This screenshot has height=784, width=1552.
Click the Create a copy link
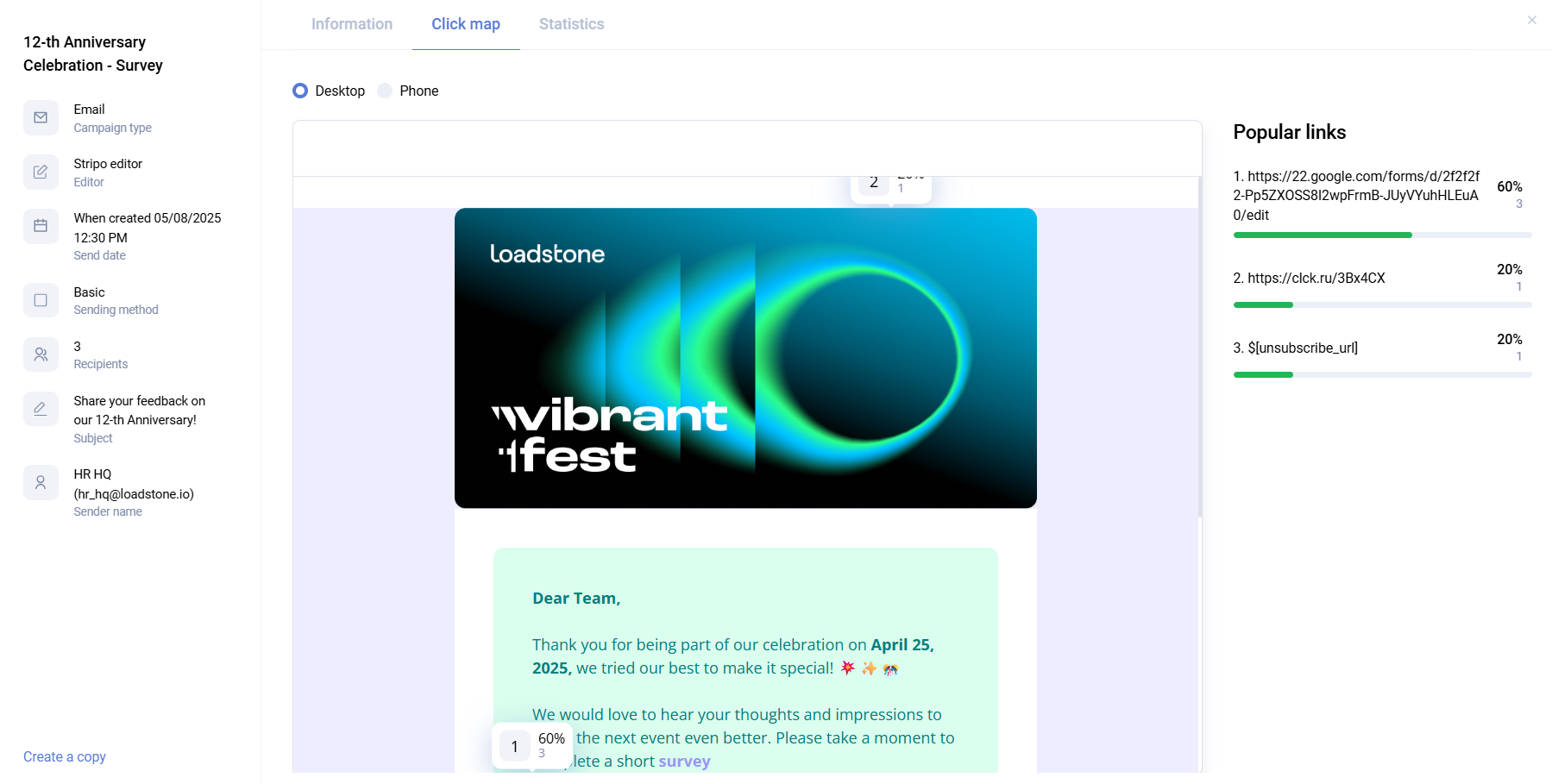pyautogui.click(x=65, y=756)
